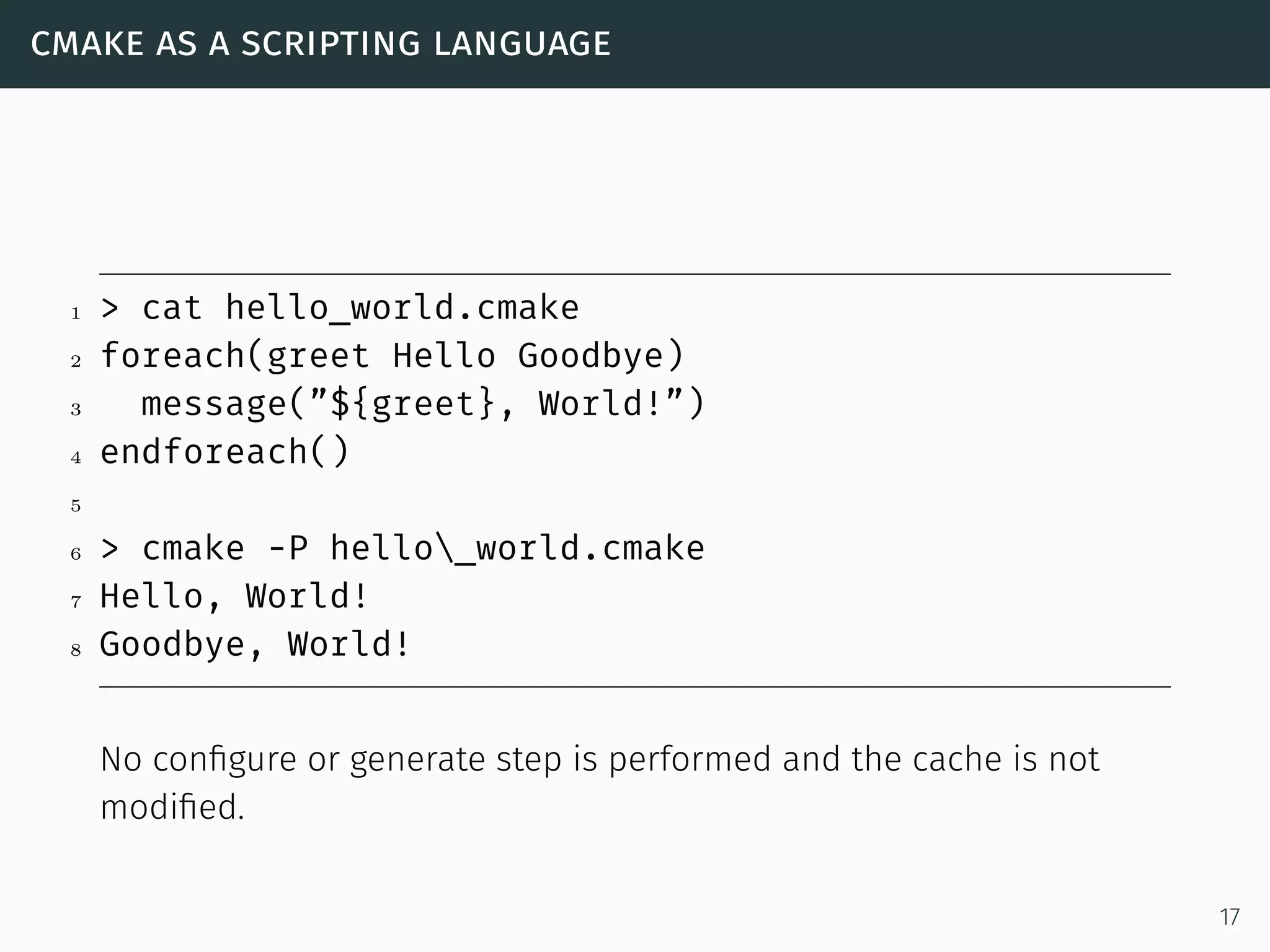1270x952 pixels.
Task: Click the "Hello, World!" output line
Action: [x=234, y=596]
